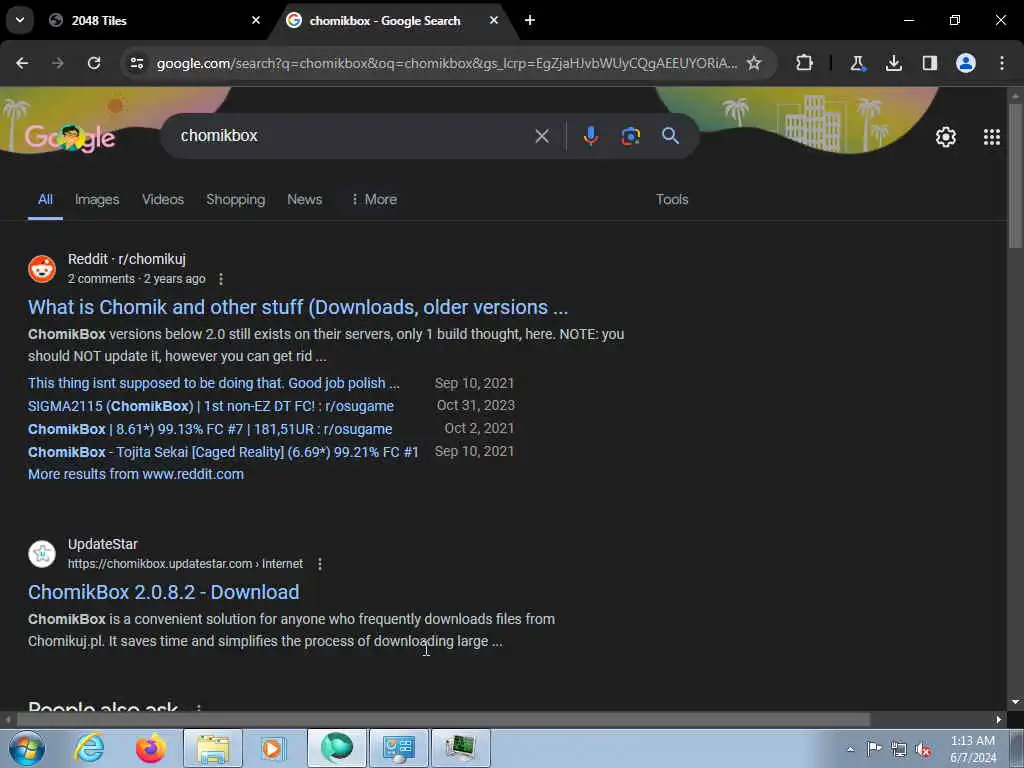This screenshot has height=768, width=1024.
Task: Clear the search box text
Action: [x=542, y=136]
